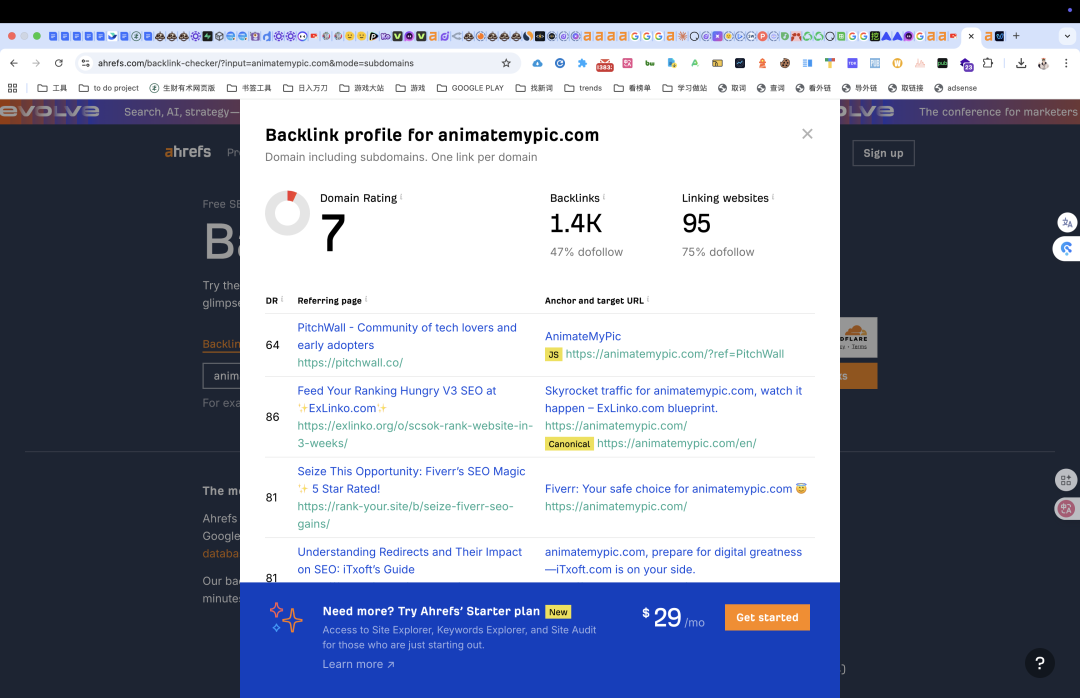
Task: Open the 导外链 bookmark
Action: tap(859, 88)
